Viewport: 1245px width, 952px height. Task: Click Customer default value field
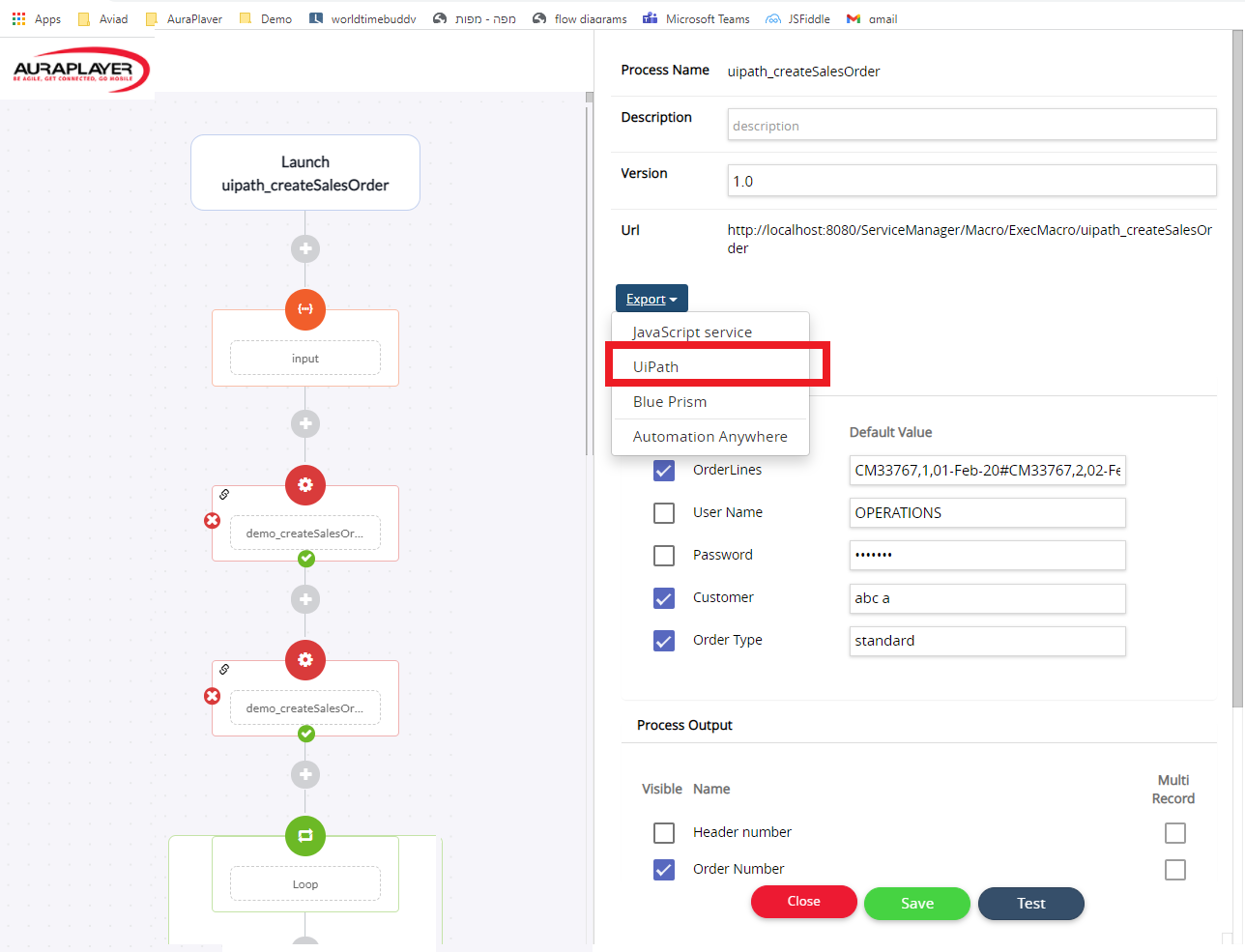pos(988,598)
